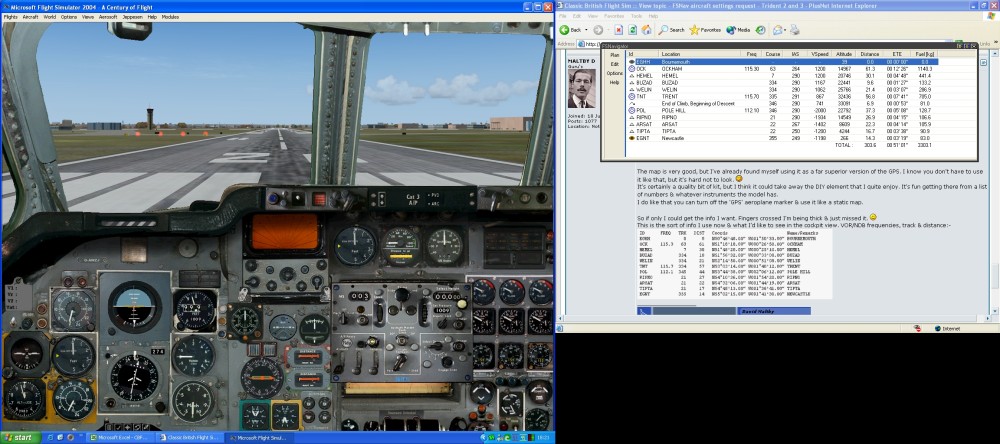
Task: Go to the Home page icon
Action: click(647, 30)
